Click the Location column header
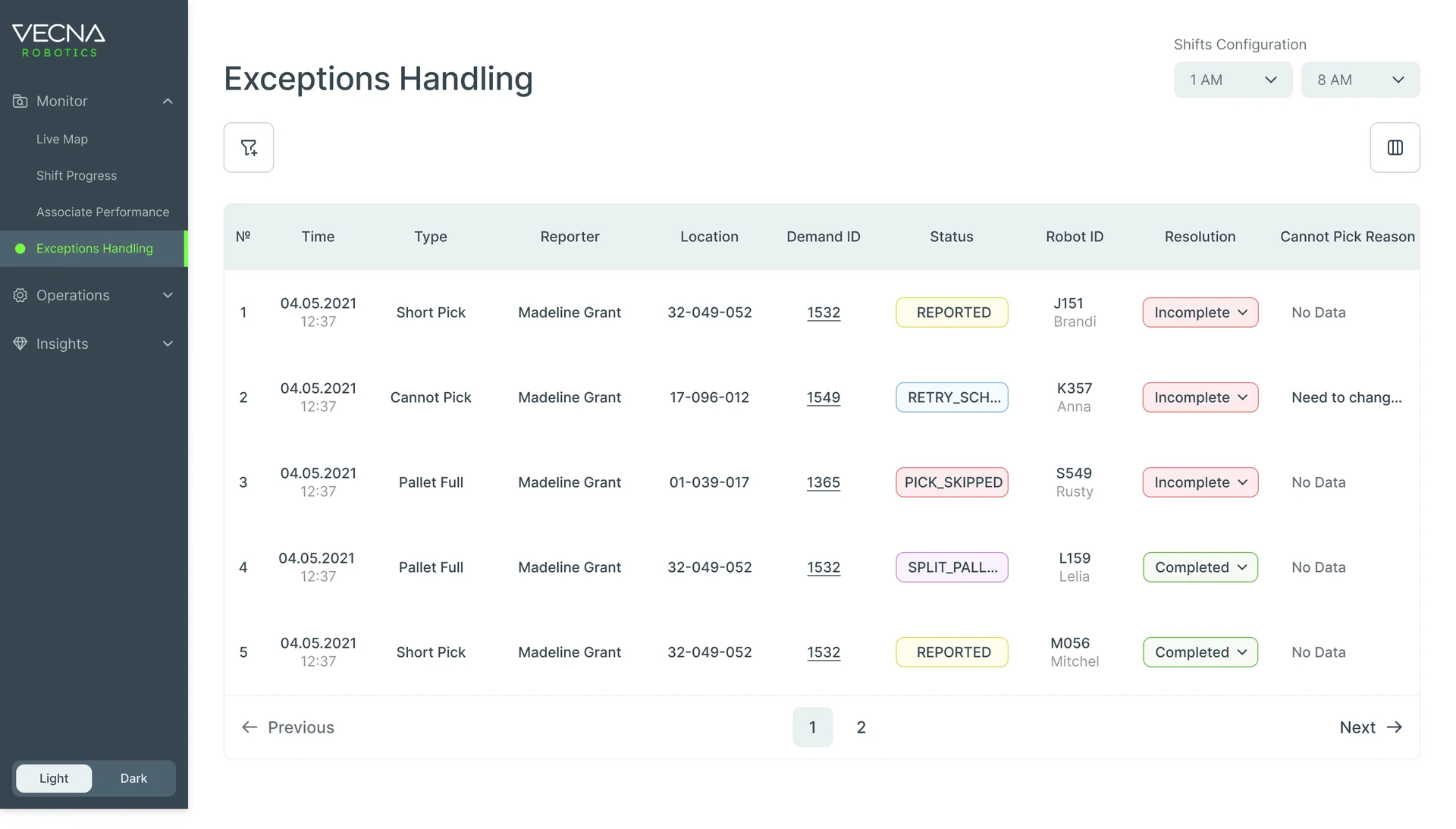The width and height of the screenshot is (1456, 829). (x=709, y=237)
